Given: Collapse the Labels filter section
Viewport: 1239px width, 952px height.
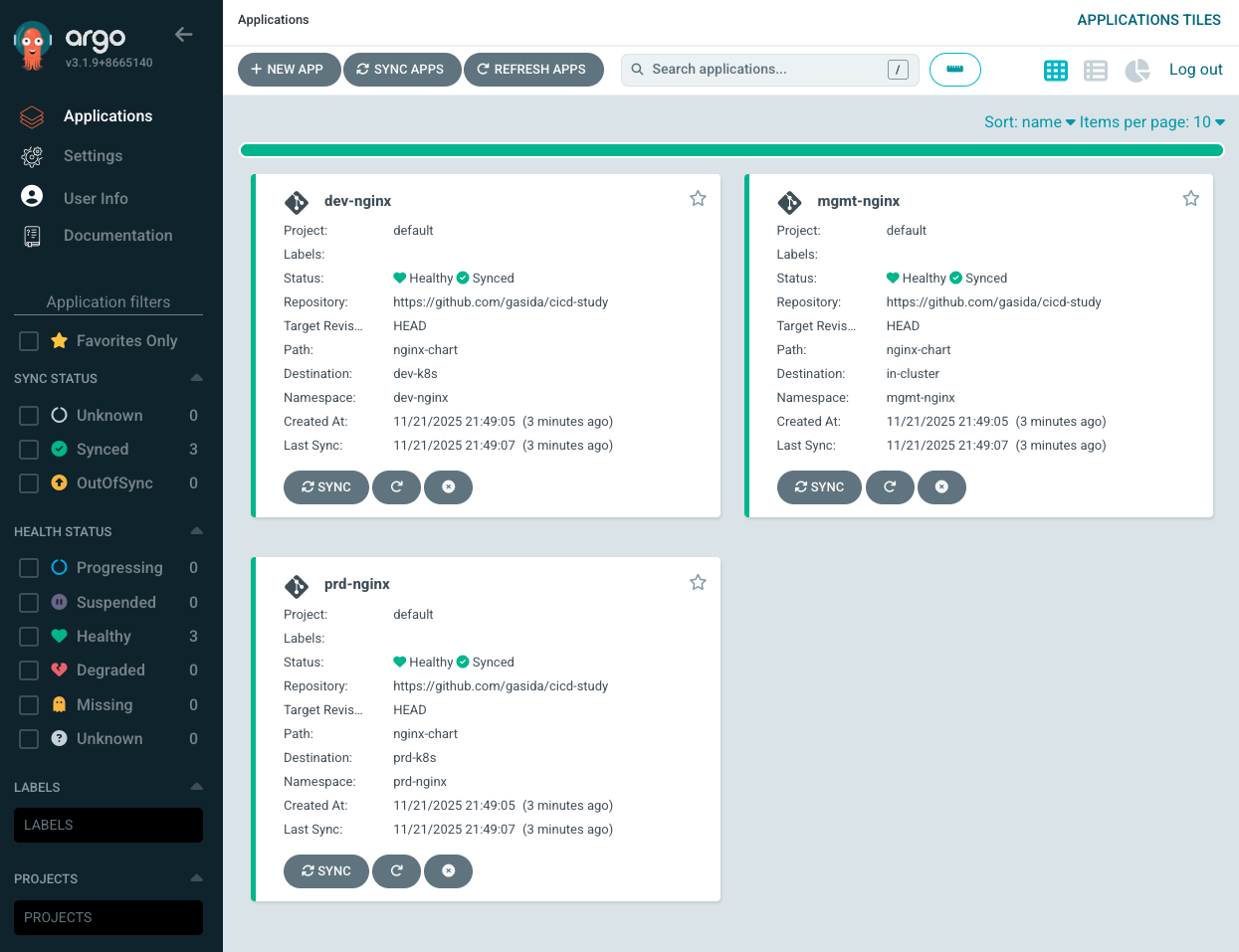Looking at the screenshot, I should point(196,787).
